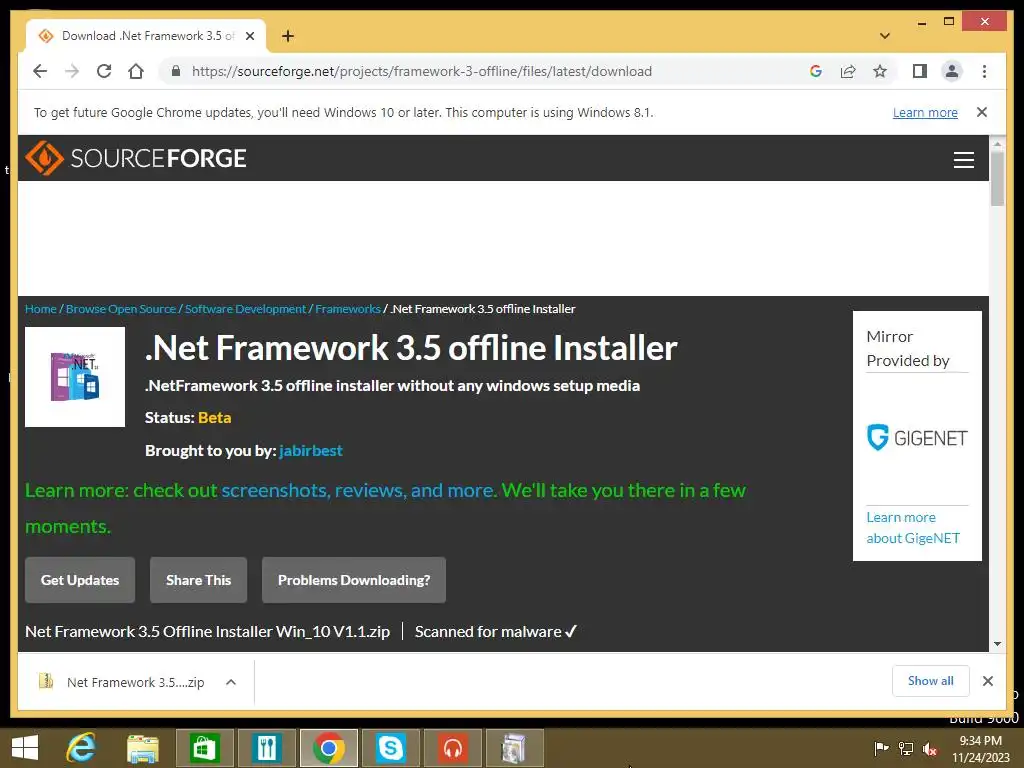Open the Frameworks breadcrumb link
The height and width of the screenshot is (768, 1024).
point(347,309)
